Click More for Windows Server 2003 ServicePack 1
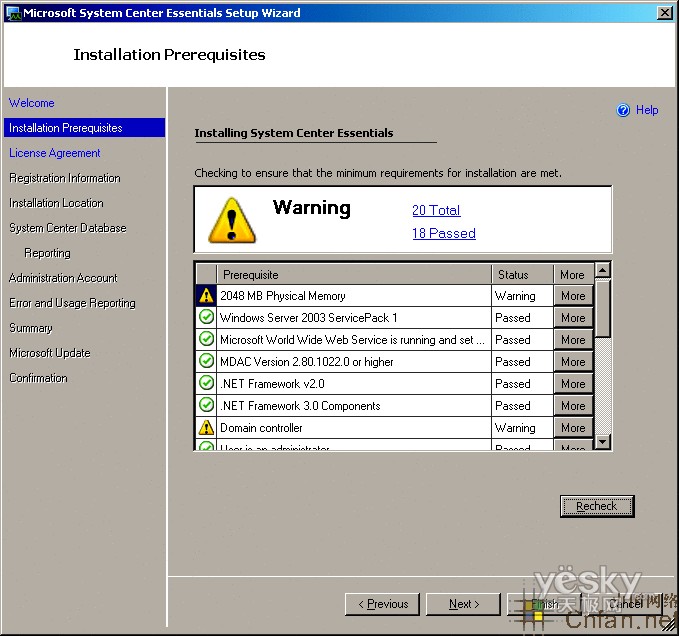This screenshot has width=679, height=636. 573,318
